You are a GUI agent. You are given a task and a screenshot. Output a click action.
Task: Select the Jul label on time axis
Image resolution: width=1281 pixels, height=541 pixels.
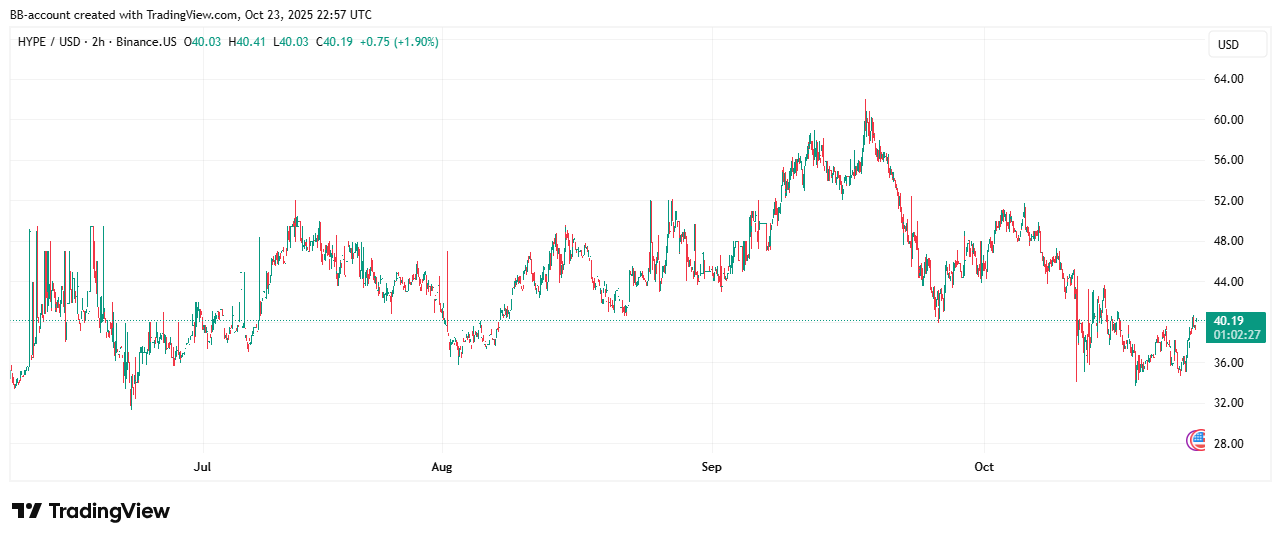click(203, 467)
